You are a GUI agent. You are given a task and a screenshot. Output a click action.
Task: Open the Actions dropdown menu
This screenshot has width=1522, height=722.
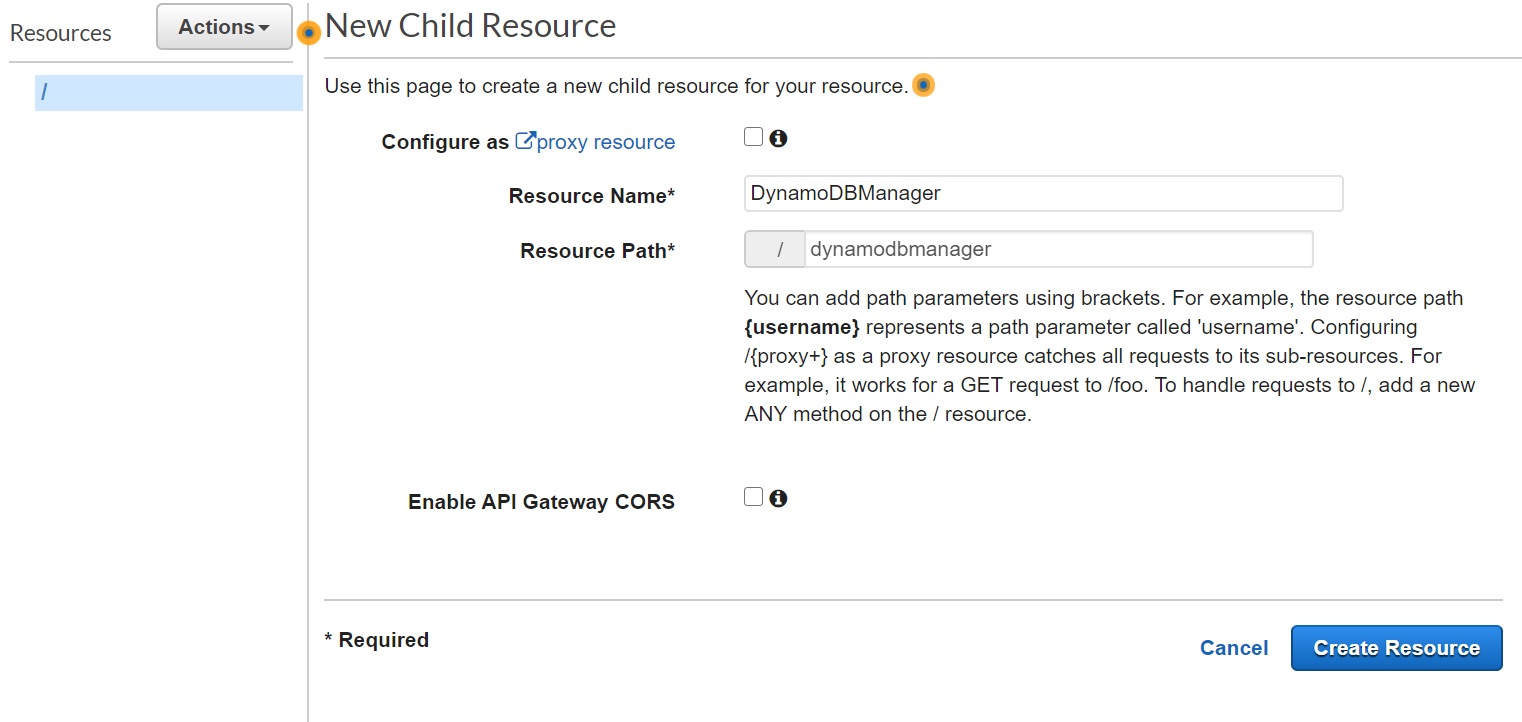(x=224, y=27)
